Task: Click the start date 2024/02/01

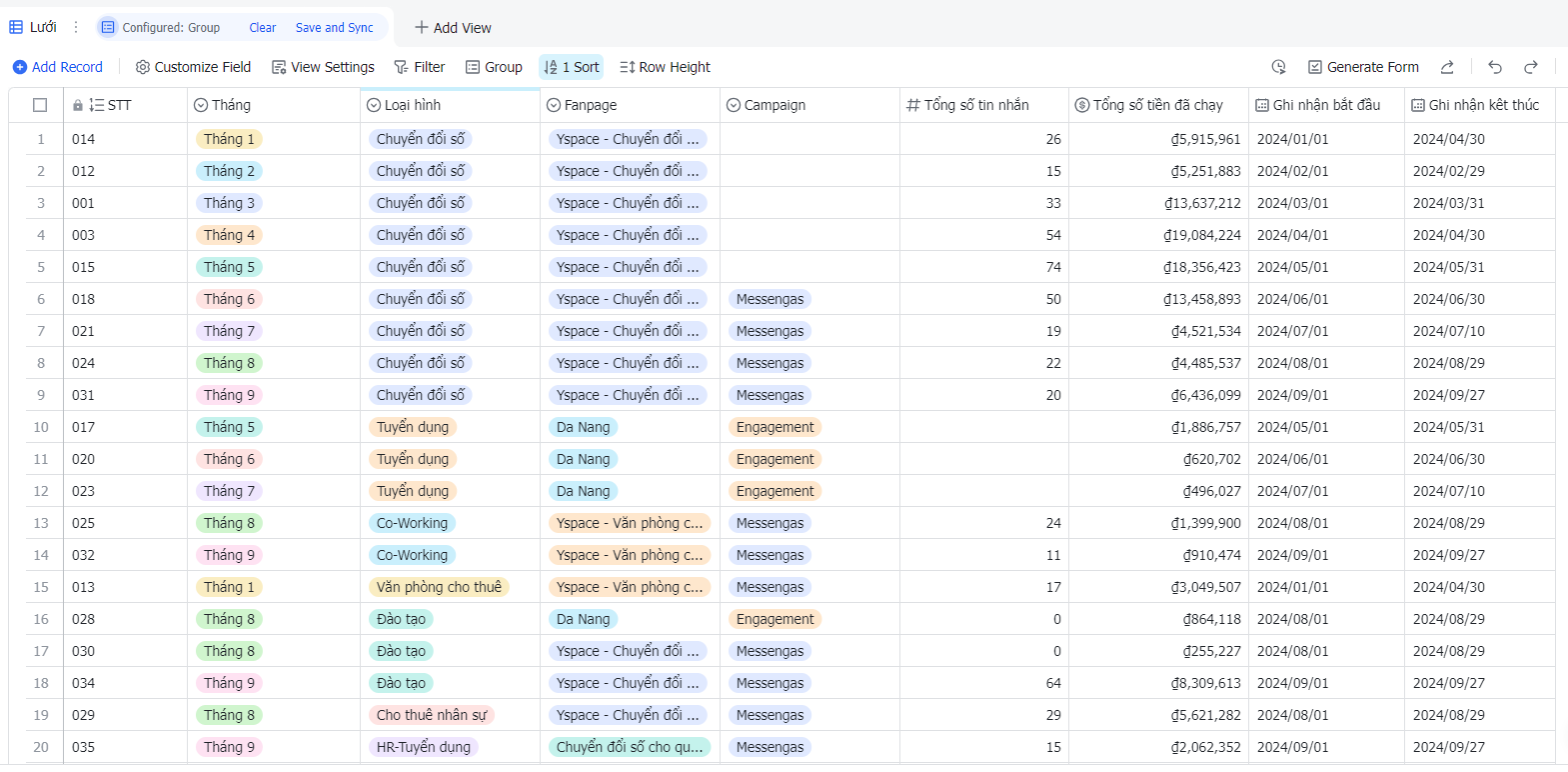Action: click(1293, 171)
